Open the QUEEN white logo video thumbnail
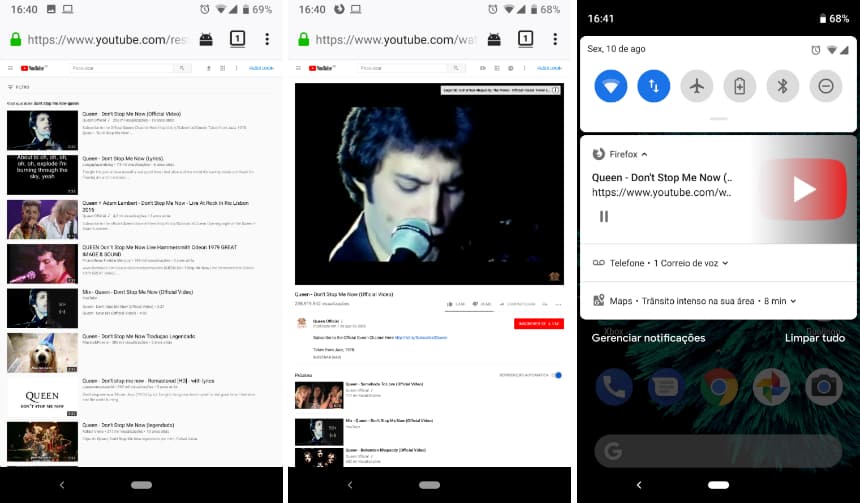 pyautogui.click(x=42, y=397)
